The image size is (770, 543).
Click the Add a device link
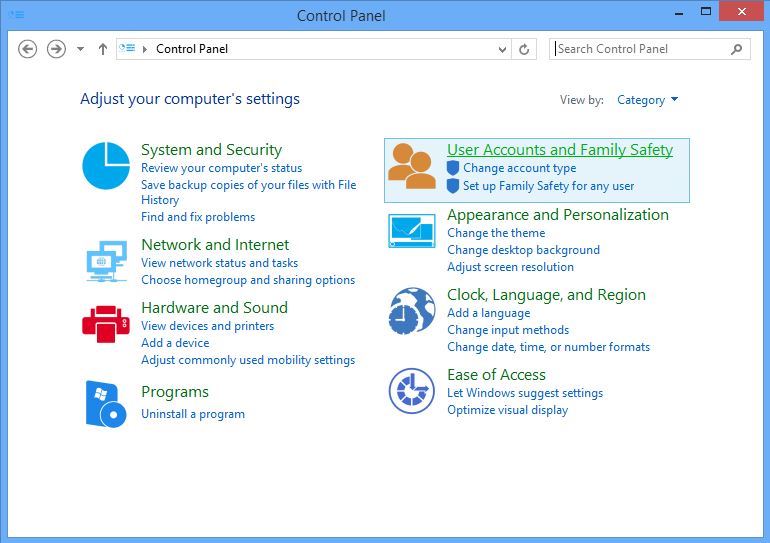175,343
